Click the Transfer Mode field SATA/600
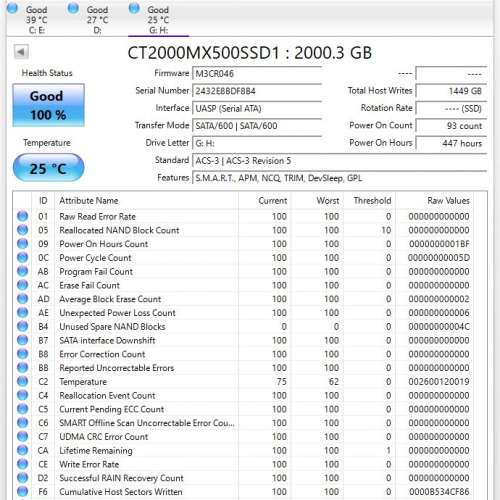Screen dimensions: 500x500 tap(257, 126)
